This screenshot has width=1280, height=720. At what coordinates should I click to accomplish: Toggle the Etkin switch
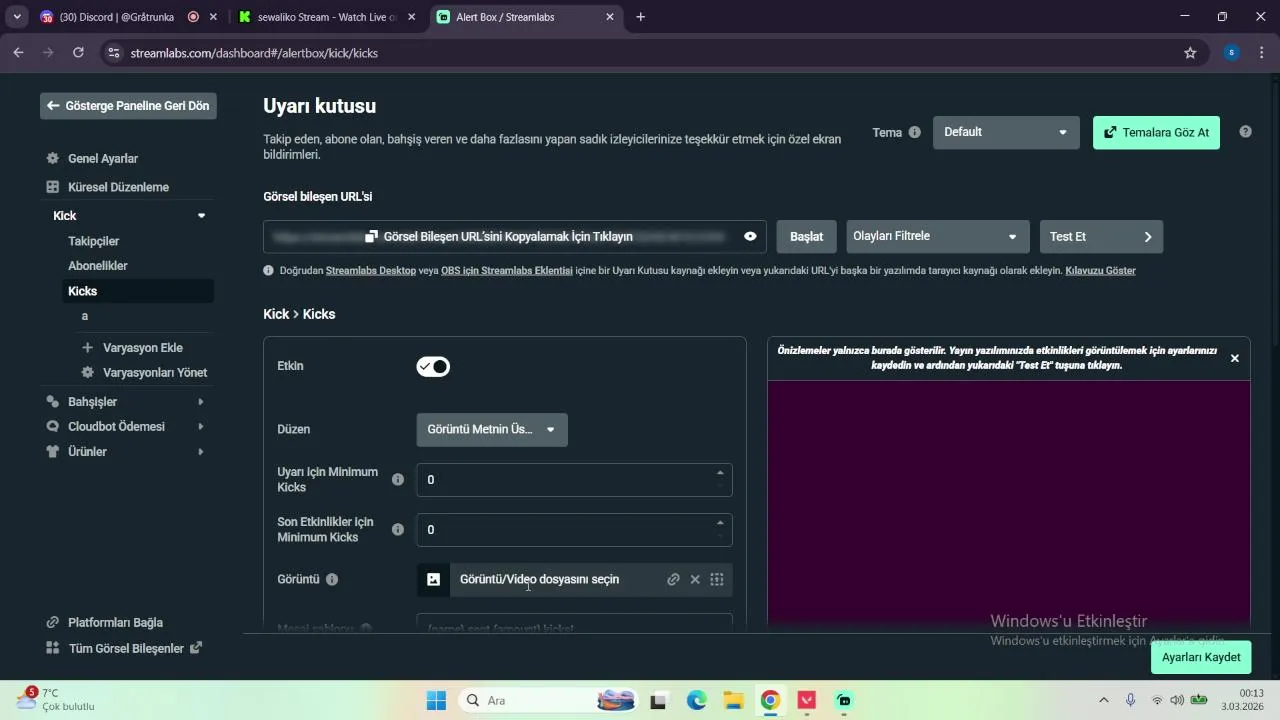433,367
